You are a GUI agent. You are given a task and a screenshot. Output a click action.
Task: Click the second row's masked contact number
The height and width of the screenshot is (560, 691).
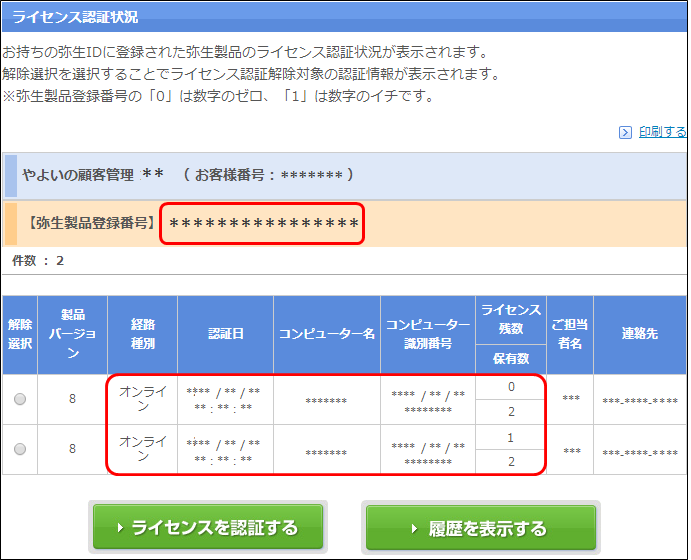point(640,452)
